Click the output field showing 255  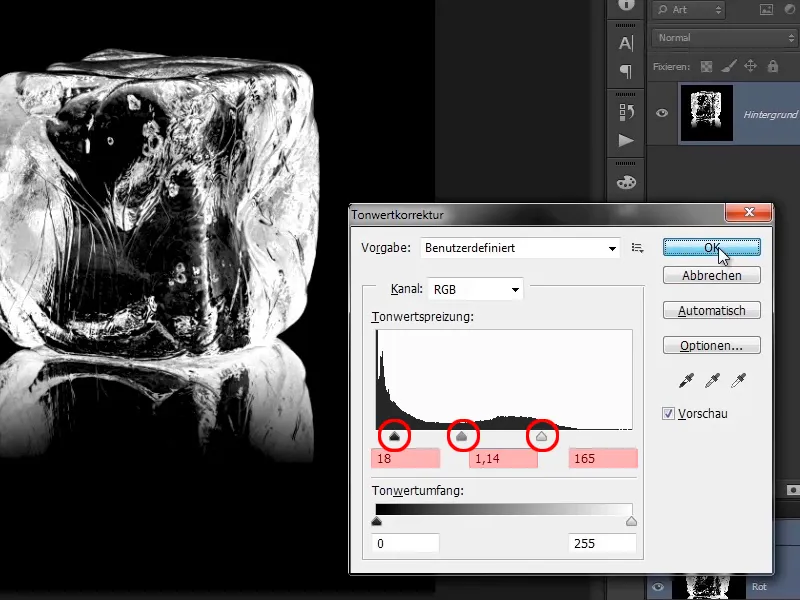603,543
